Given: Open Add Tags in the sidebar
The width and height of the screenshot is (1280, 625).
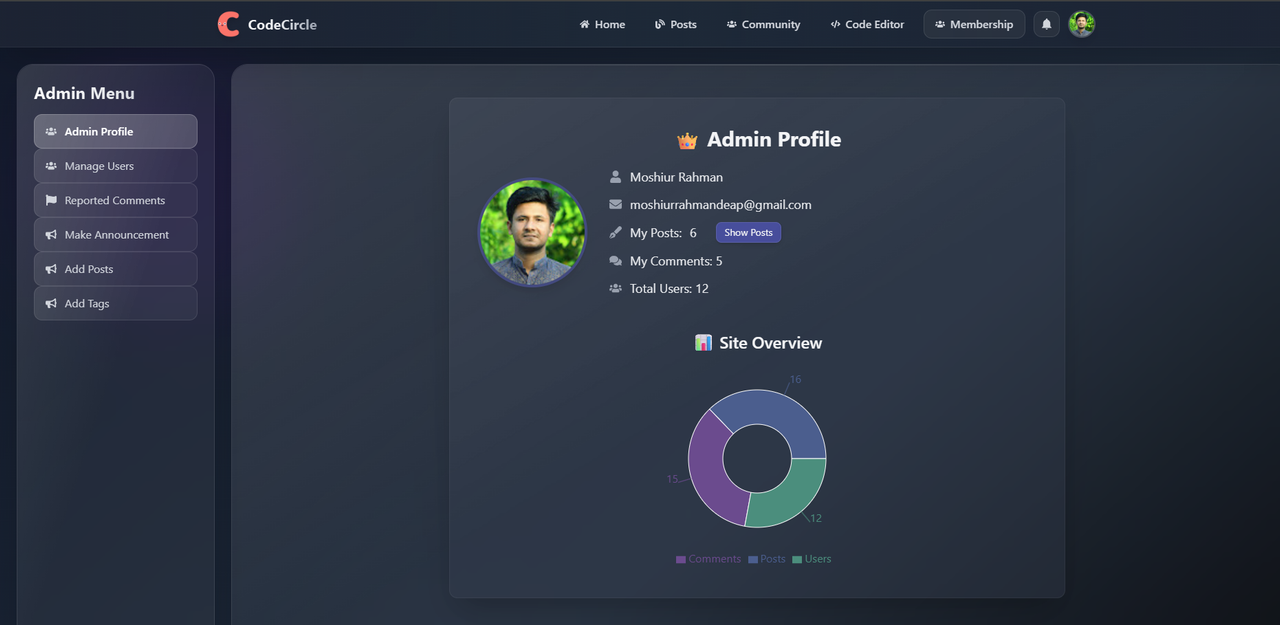Looking at the screenshot, I should (x=115, y=303).
